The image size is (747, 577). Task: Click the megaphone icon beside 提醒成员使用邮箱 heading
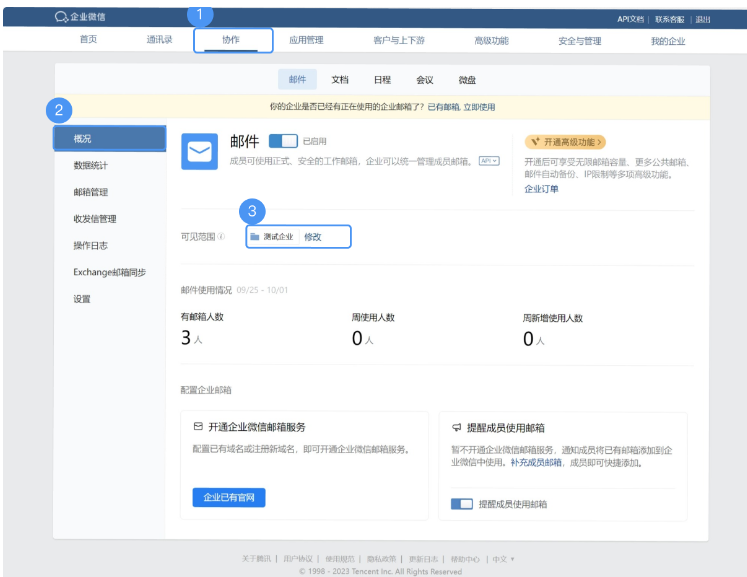457,426
